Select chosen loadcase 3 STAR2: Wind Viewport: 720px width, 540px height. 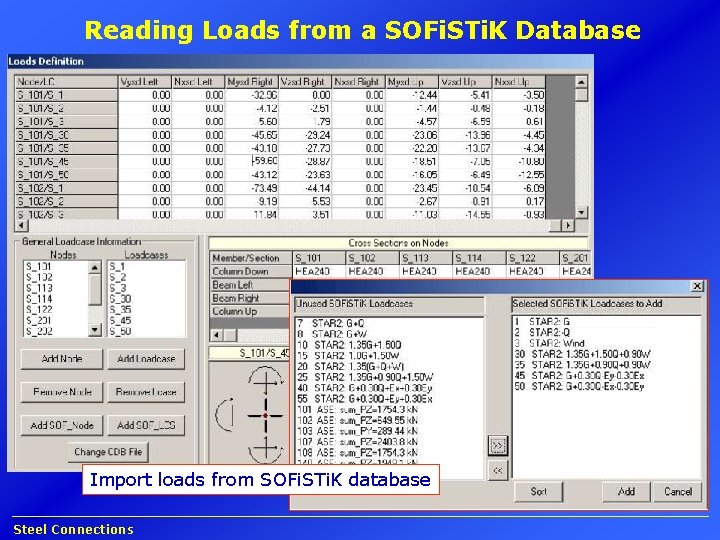click(x=549, y=343)
